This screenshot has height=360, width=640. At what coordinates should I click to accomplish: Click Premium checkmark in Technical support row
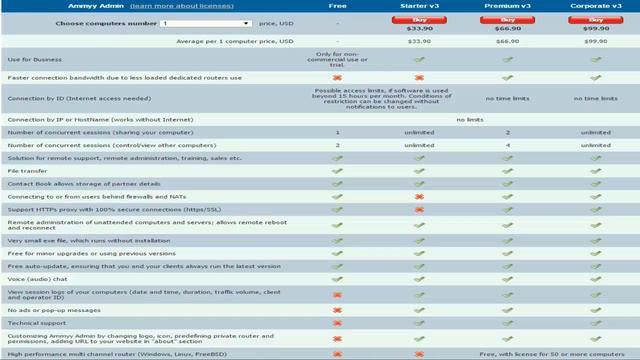(x=507, y=323)
